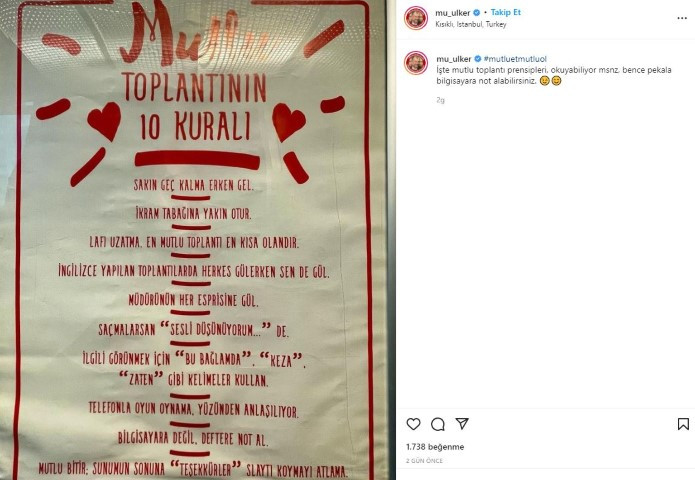Open mu_ulker profile from the header username
695x480 pixels.
(x=453, y=13)
